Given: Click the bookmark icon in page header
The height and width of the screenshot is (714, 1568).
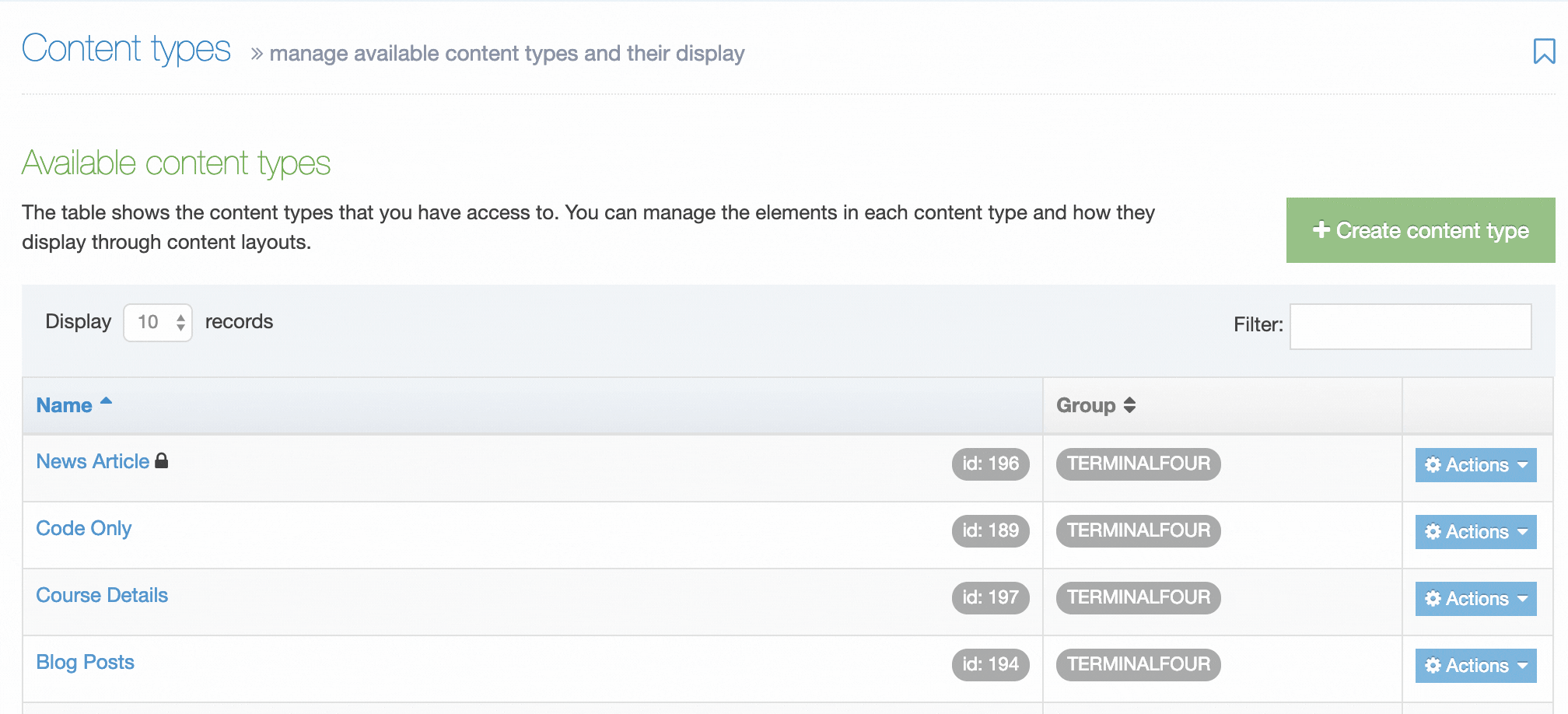Looking at the screenshot, I should [1543, 51].
